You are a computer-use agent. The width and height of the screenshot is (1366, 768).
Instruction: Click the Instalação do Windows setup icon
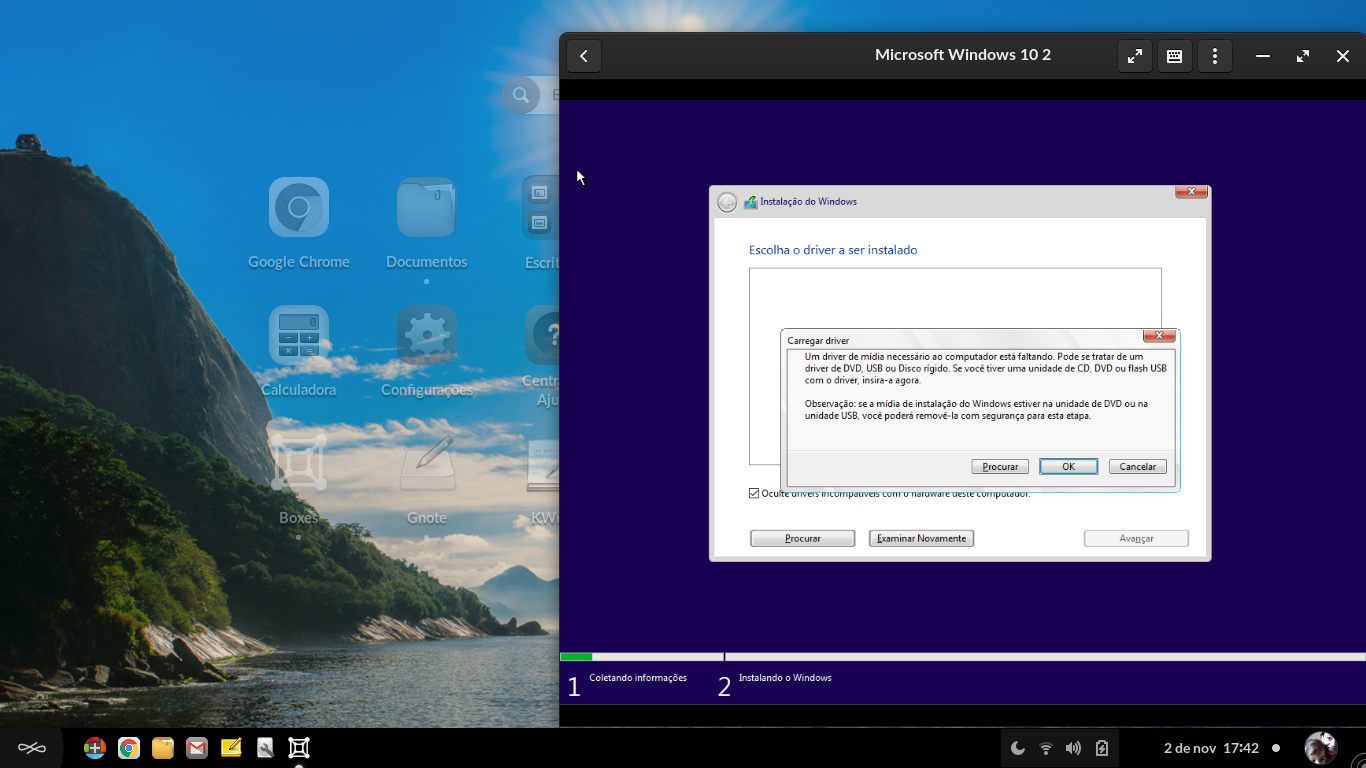[x=750, y=202]
